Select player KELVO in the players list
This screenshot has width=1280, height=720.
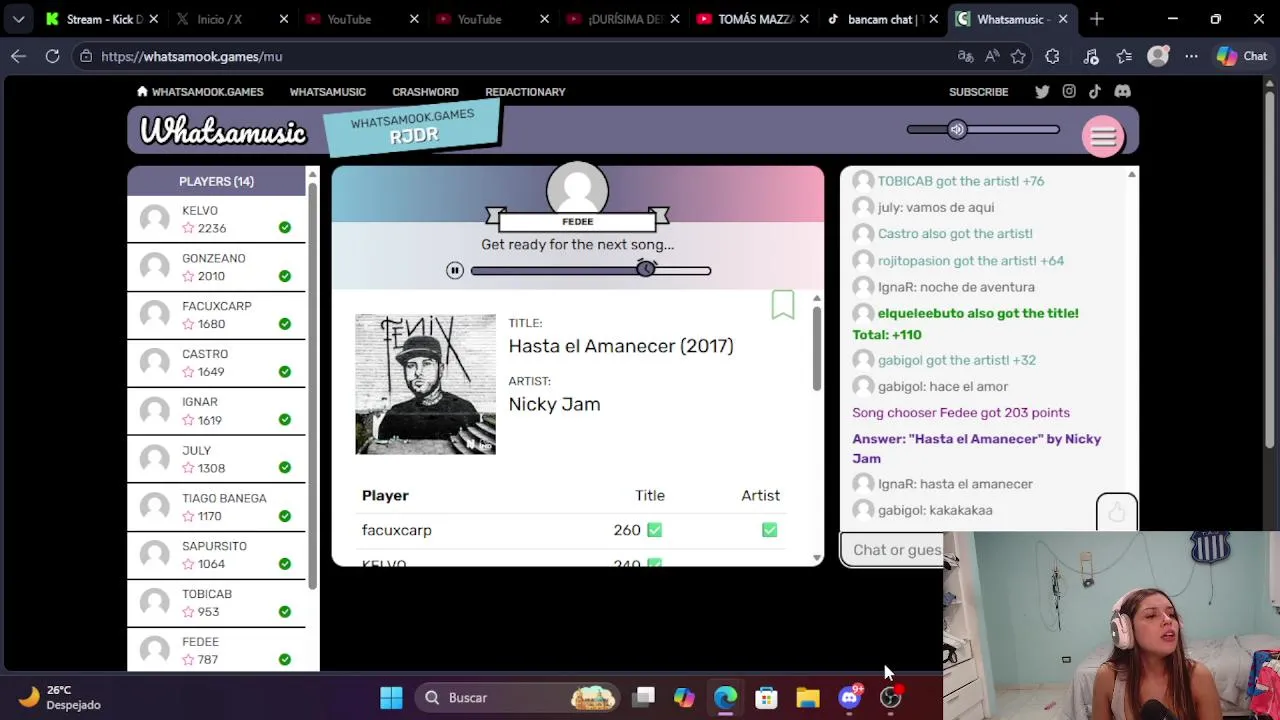click(x=216, y=219)
